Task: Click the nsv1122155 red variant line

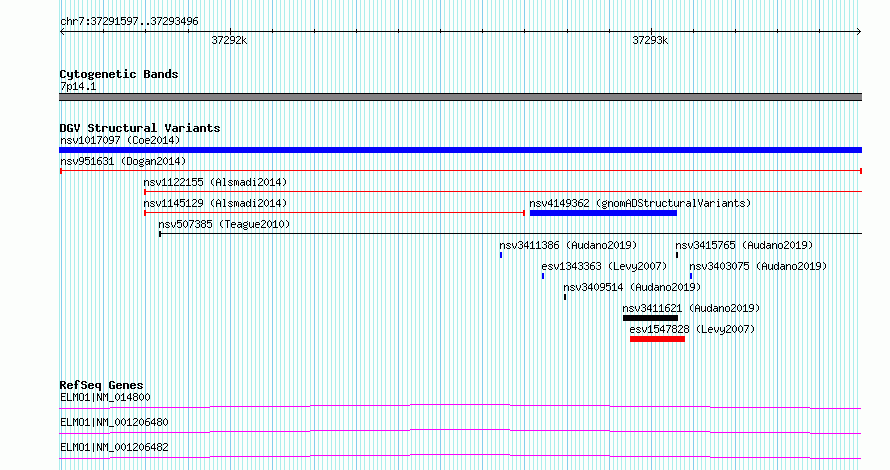Action: (x=503, y=192)
